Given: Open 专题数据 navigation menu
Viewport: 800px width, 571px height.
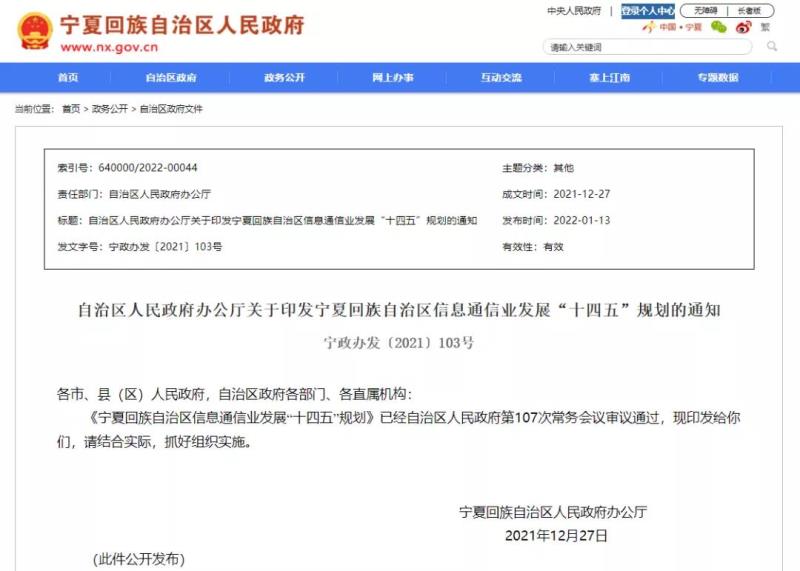Looking at the screenshot, I should pos(717,78).
